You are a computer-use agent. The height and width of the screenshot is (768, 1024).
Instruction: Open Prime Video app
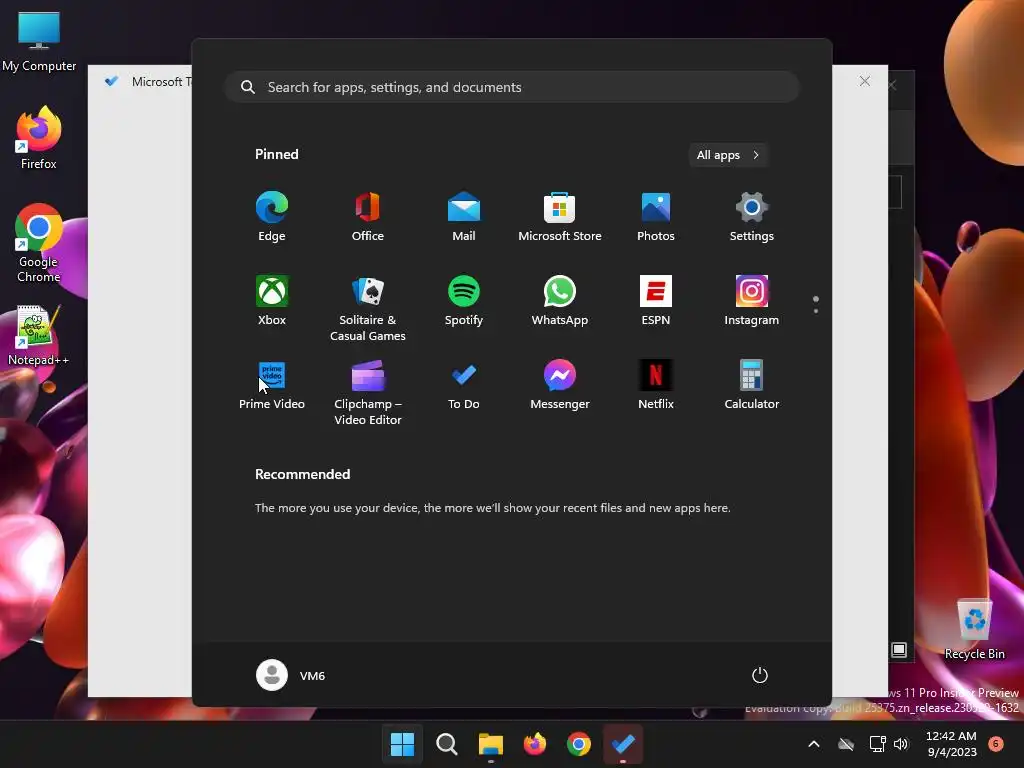coord(272,385)
